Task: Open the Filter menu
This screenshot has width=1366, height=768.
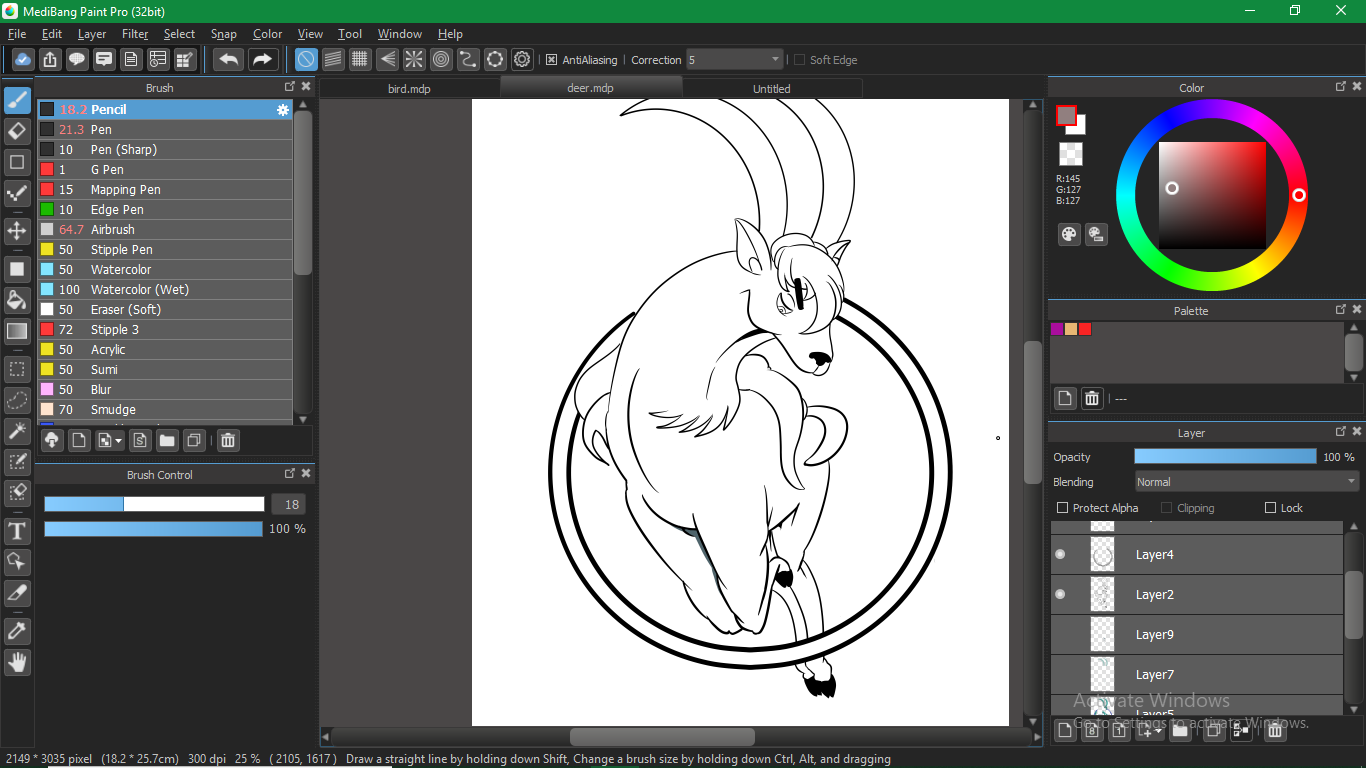Action: pyautogui.click(x=135, y=34)
